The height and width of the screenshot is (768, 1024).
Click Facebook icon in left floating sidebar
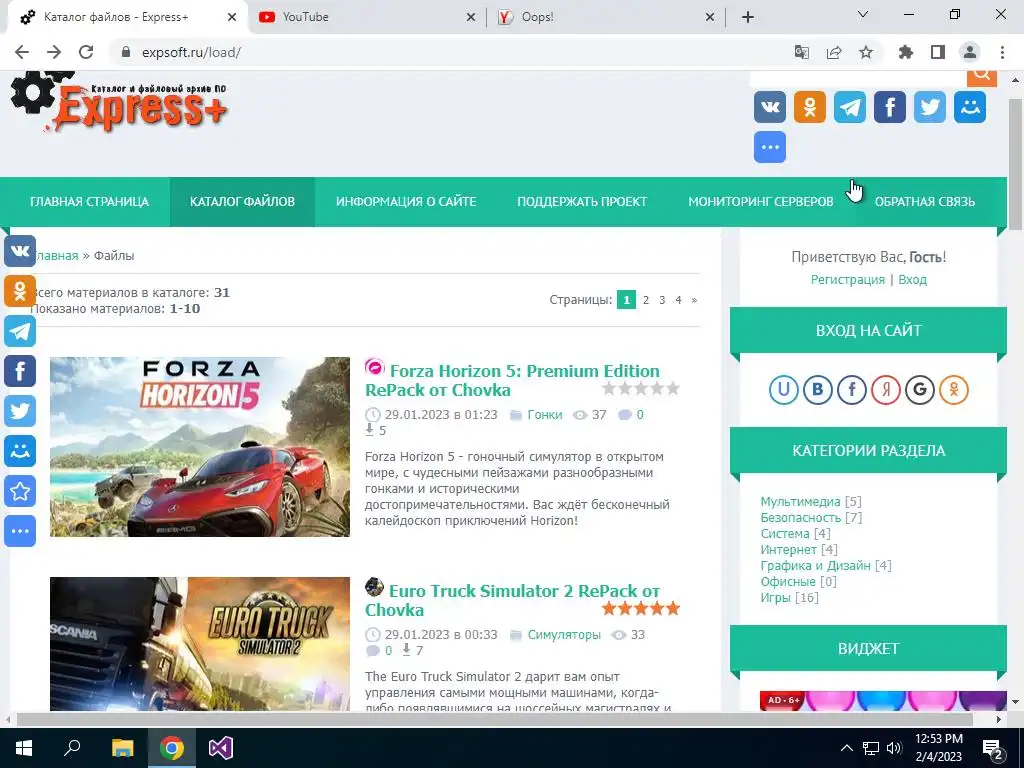pos(20,371)
